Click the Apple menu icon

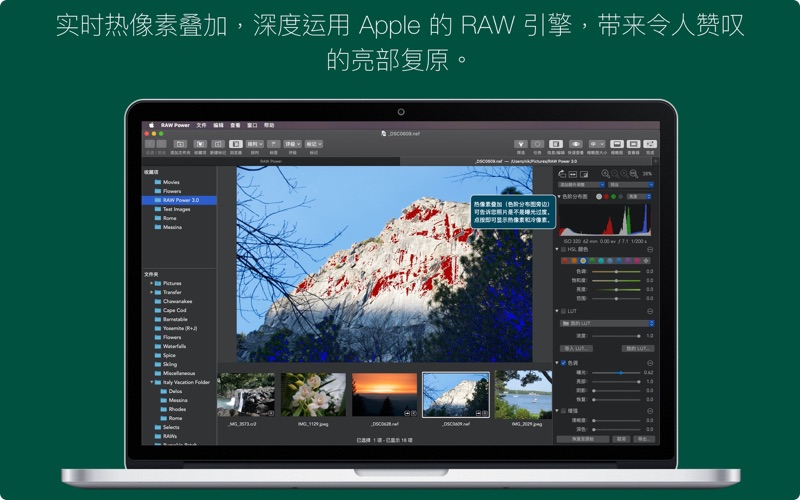150,125
